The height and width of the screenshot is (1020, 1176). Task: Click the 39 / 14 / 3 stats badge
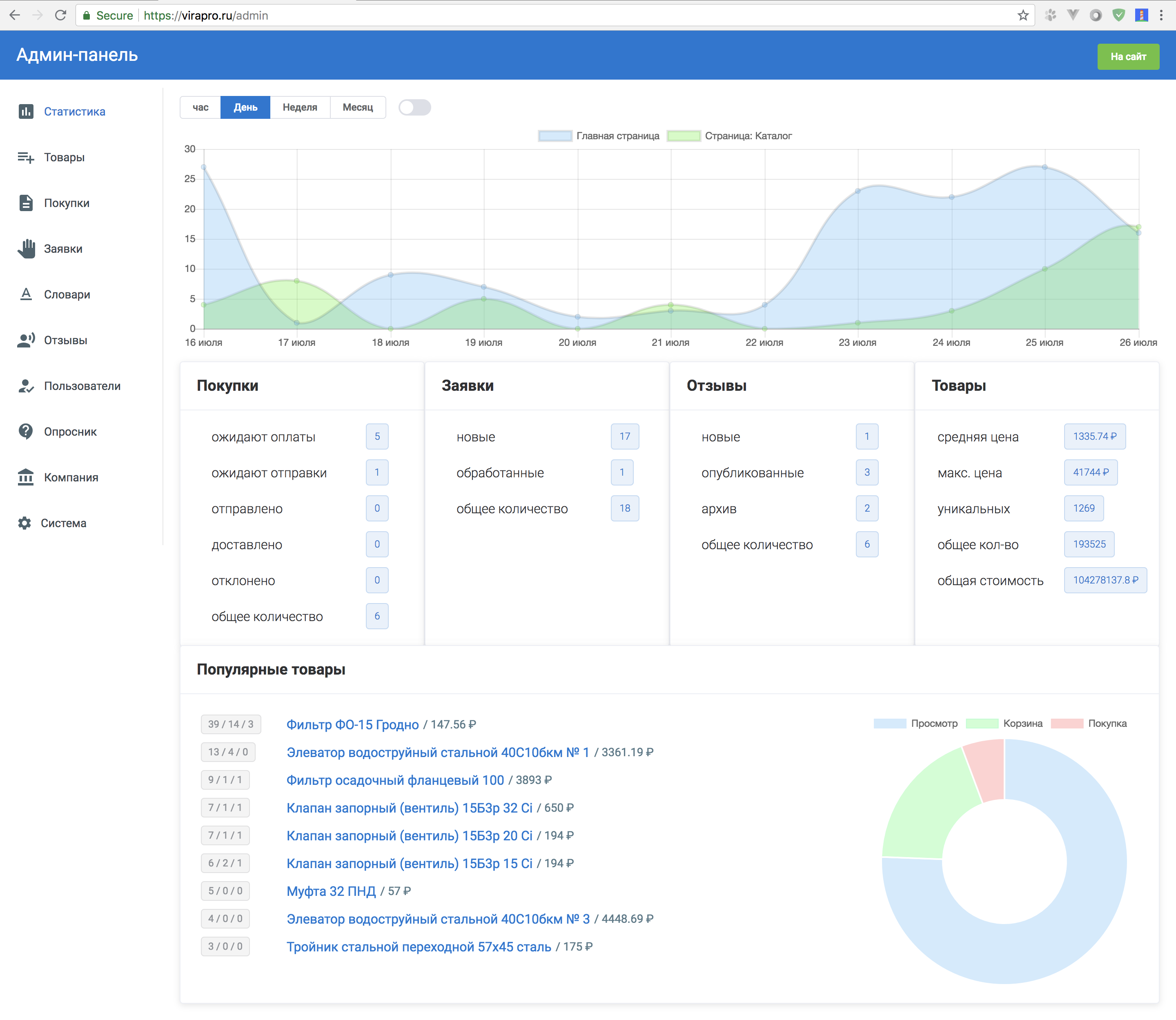tap(231, 724)
